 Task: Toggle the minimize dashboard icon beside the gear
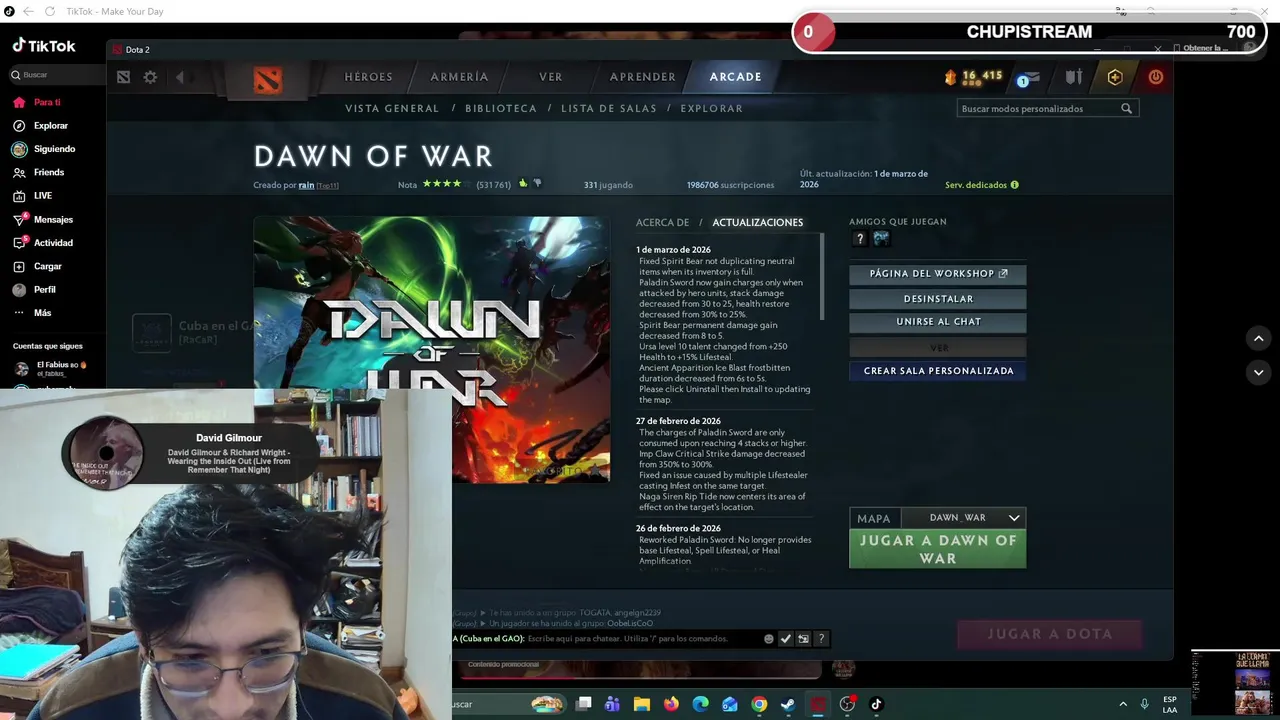[x=123, y=77]
